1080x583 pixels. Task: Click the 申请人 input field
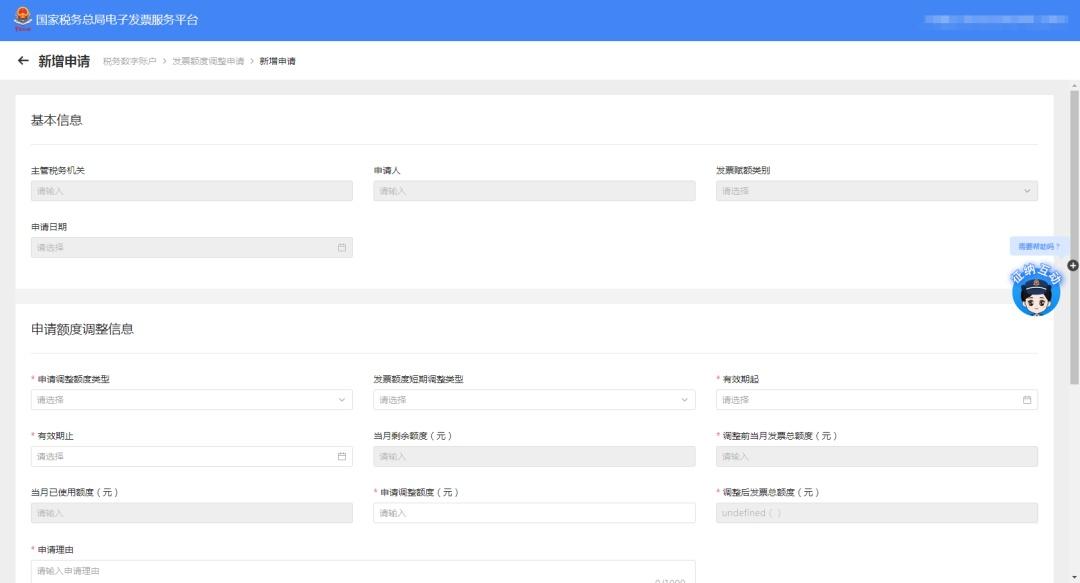coord(534,191)
